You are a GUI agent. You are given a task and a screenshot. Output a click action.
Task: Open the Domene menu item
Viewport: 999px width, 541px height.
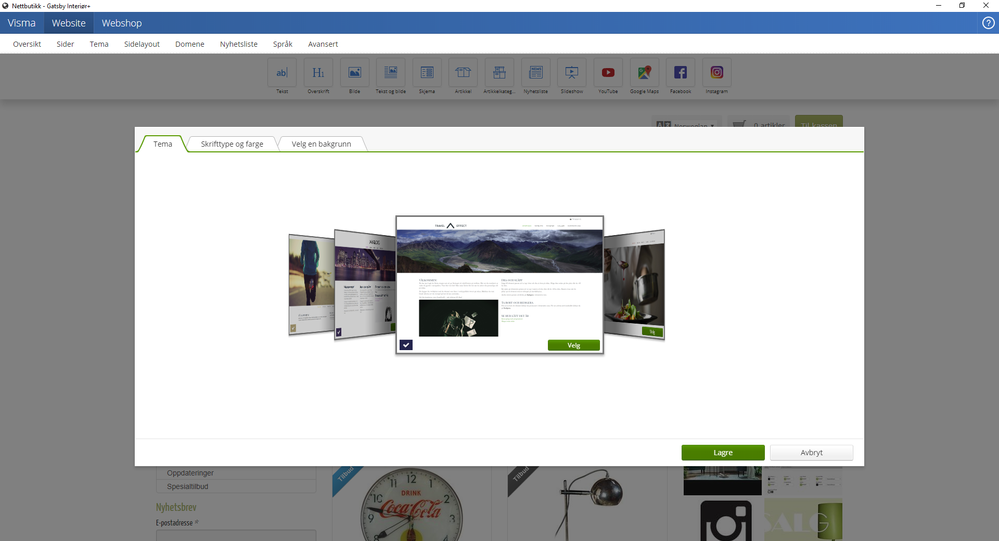(x=190, y=44)
